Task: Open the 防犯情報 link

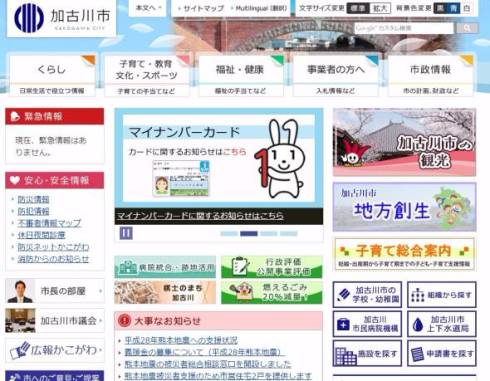Action: [x=33, y=211]
